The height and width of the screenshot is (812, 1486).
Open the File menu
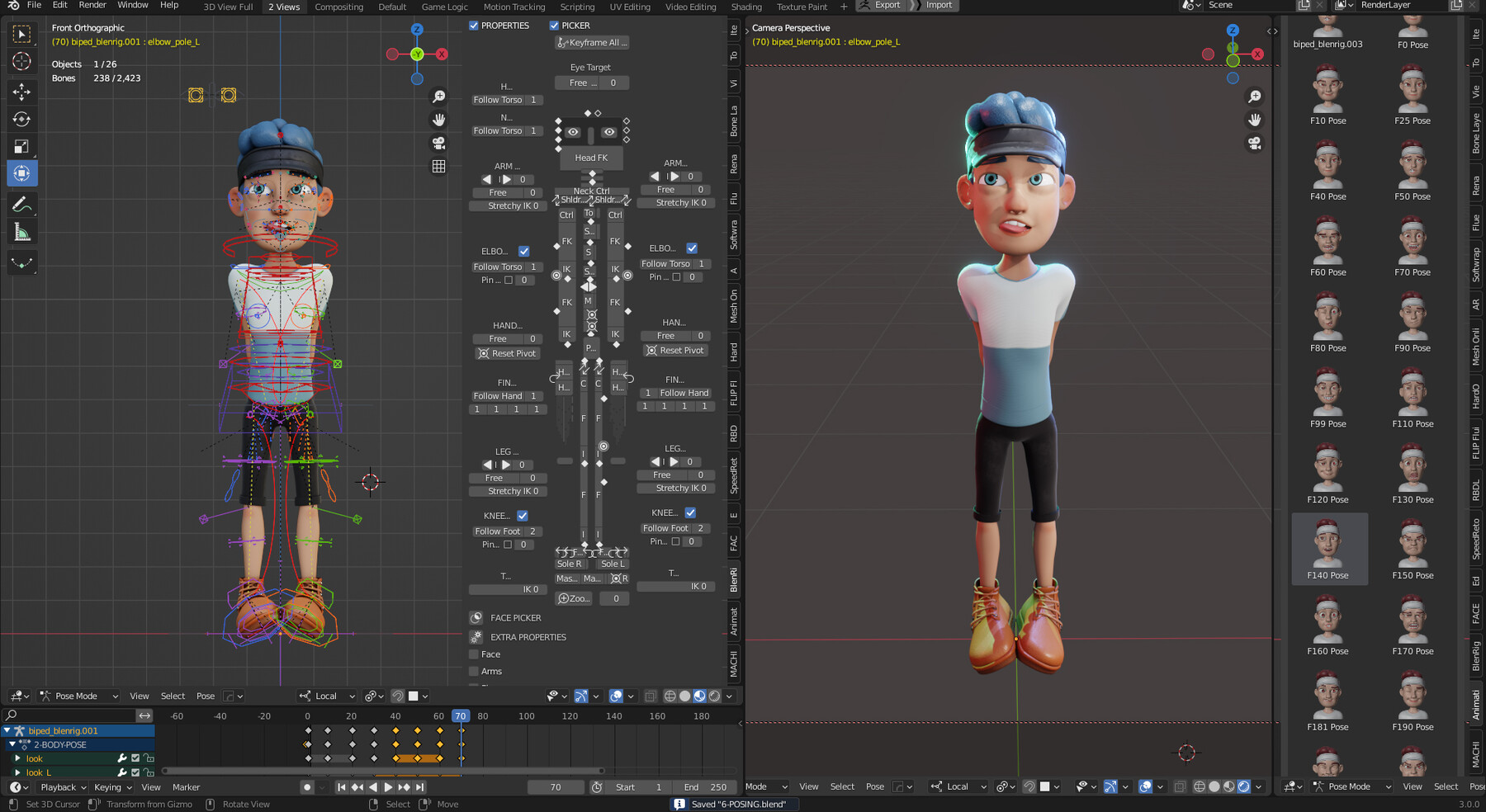click(34, 5)
